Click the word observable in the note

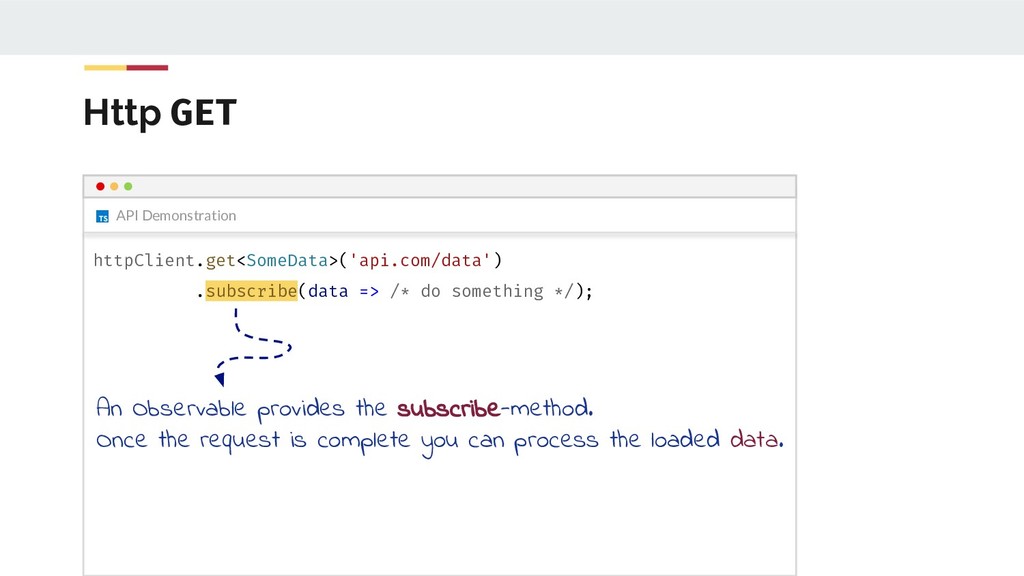coord(188,409)
